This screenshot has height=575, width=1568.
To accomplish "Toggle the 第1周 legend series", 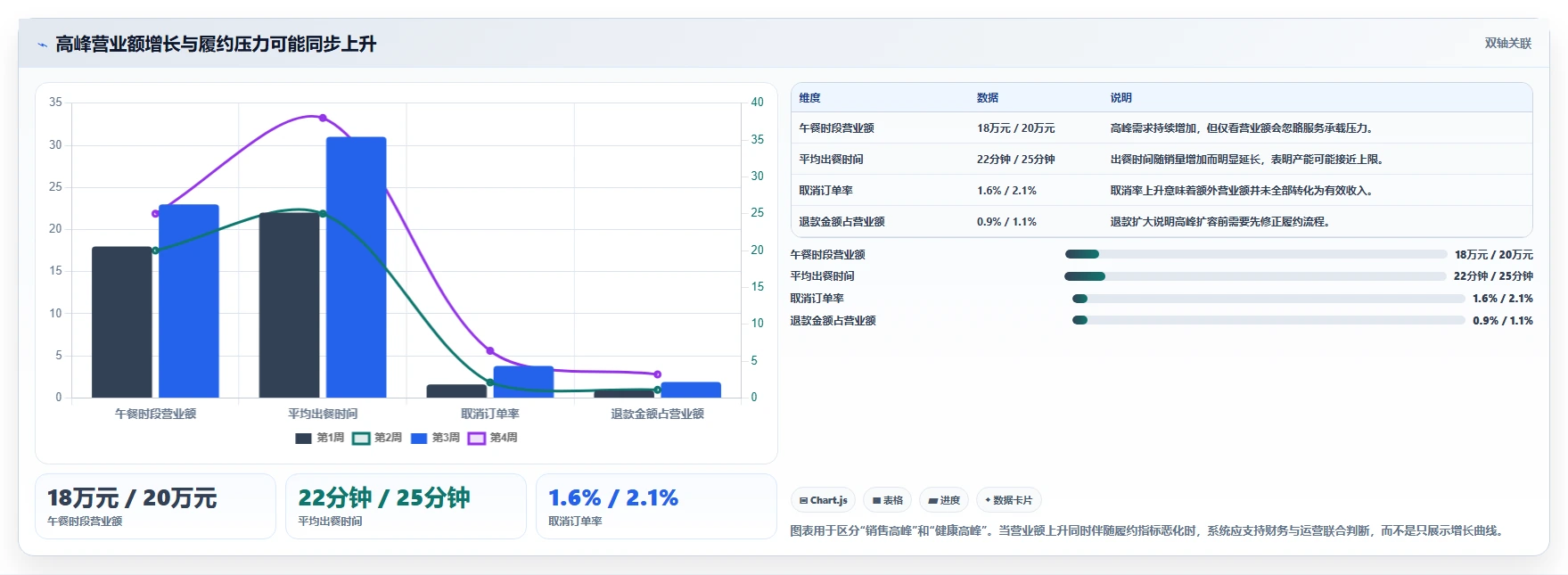I will coord(320,438).
